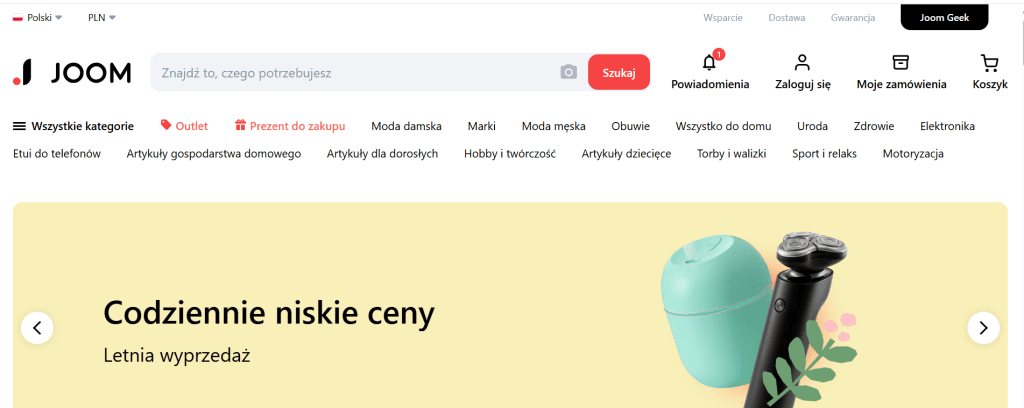
Task: Click the red Szukaj button
Action: [x=619, y=72]
